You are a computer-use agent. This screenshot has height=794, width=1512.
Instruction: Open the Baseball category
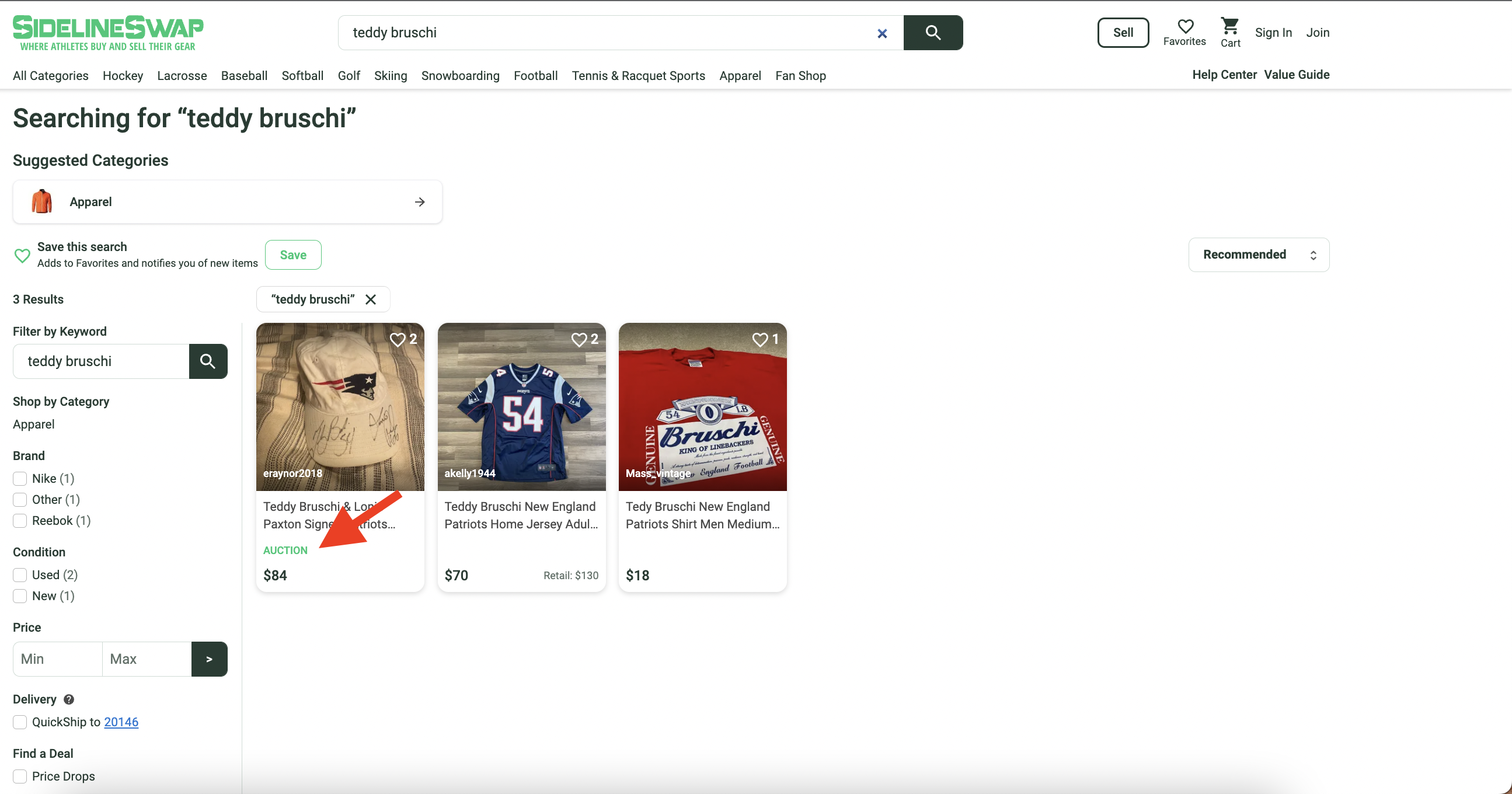coord(244,76)
